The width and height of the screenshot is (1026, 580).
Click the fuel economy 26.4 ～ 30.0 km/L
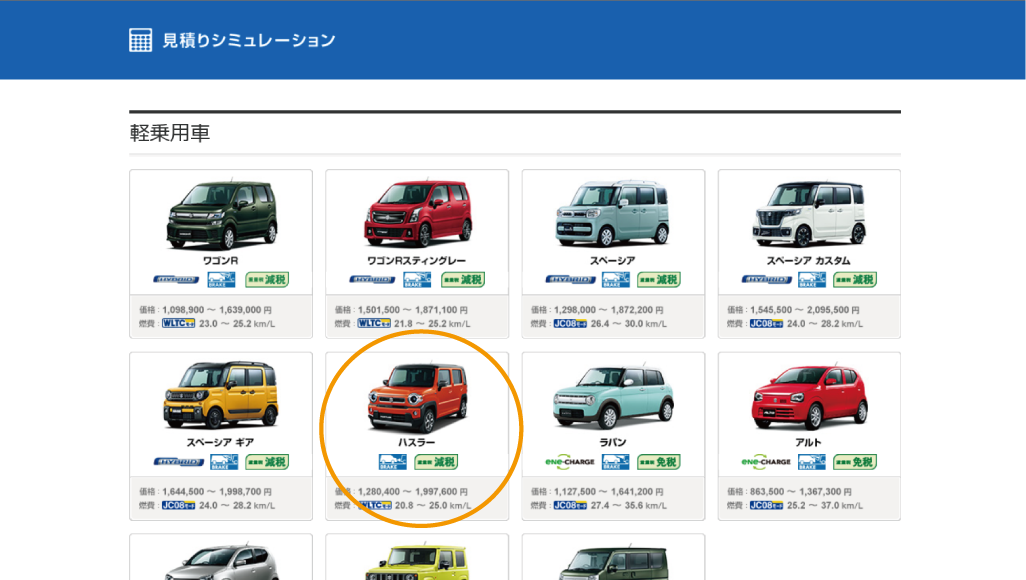[x=629, y=323]
